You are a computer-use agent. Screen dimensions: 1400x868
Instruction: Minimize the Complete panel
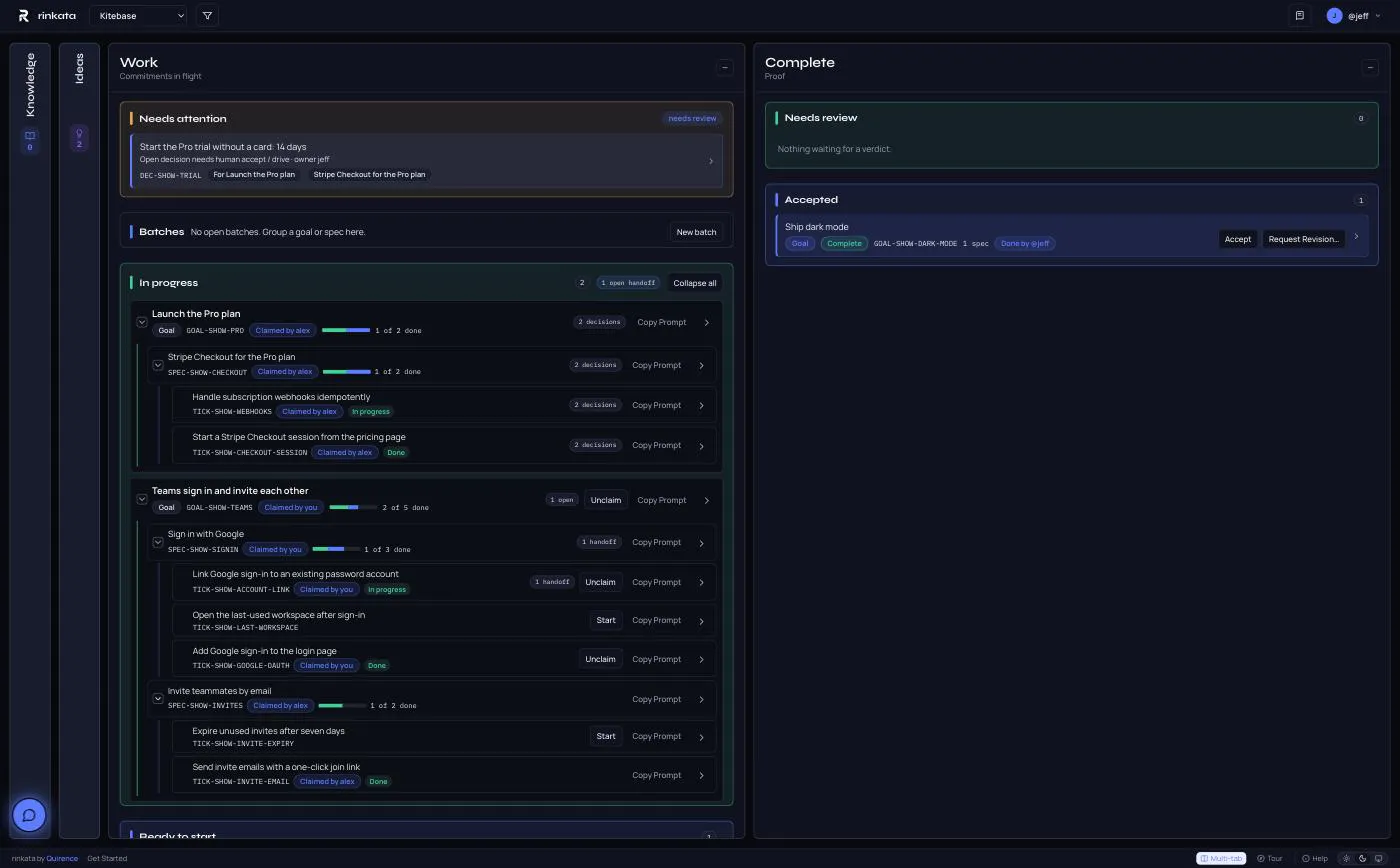[1370, 68]
